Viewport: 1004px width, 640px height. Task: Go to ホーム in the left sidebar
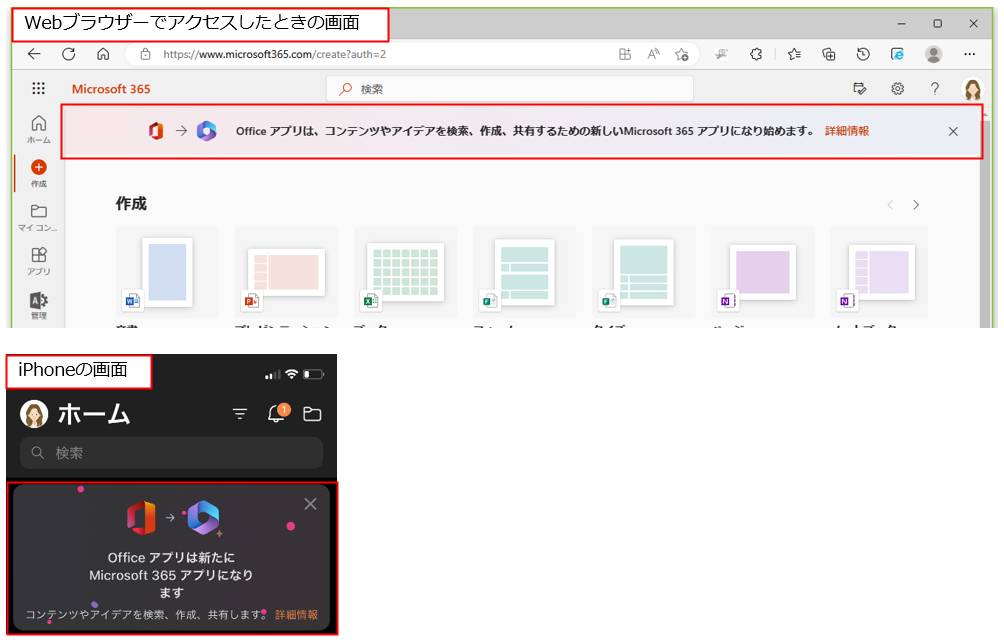[x=38, y=129]
